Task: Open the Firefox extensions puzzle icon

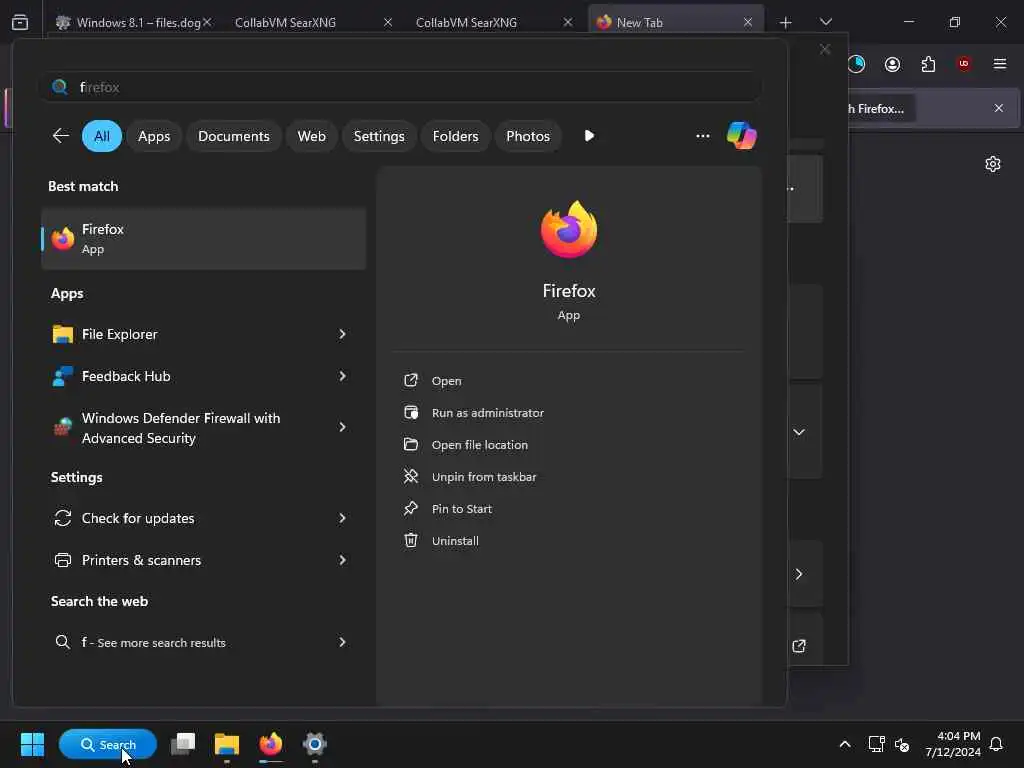Action: [x=928, y=64]
